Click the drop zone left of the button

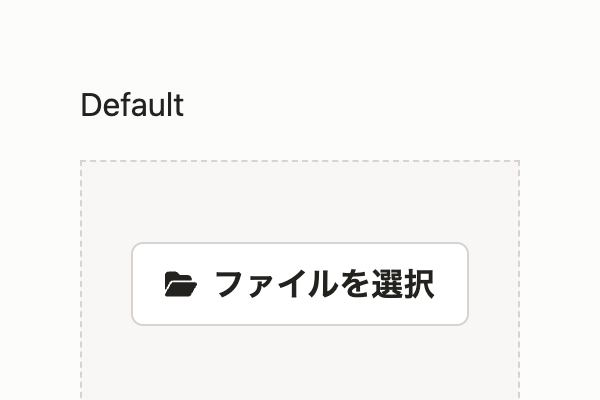106,284
